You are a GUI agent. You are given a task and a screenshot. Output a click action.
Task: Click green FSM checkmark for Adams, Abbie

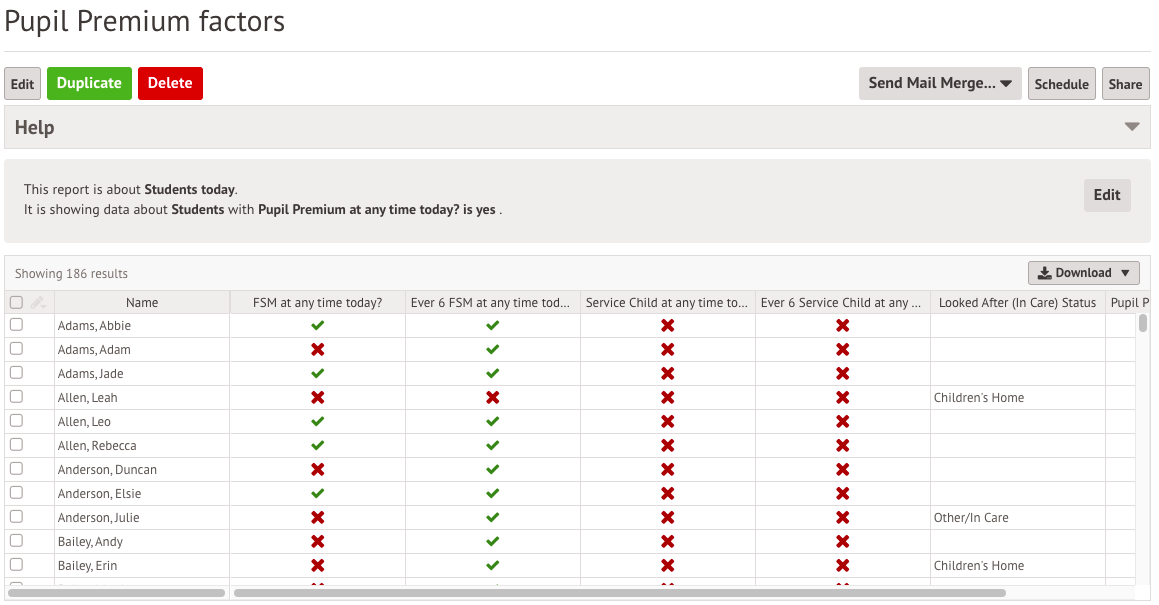click(318, 326)
